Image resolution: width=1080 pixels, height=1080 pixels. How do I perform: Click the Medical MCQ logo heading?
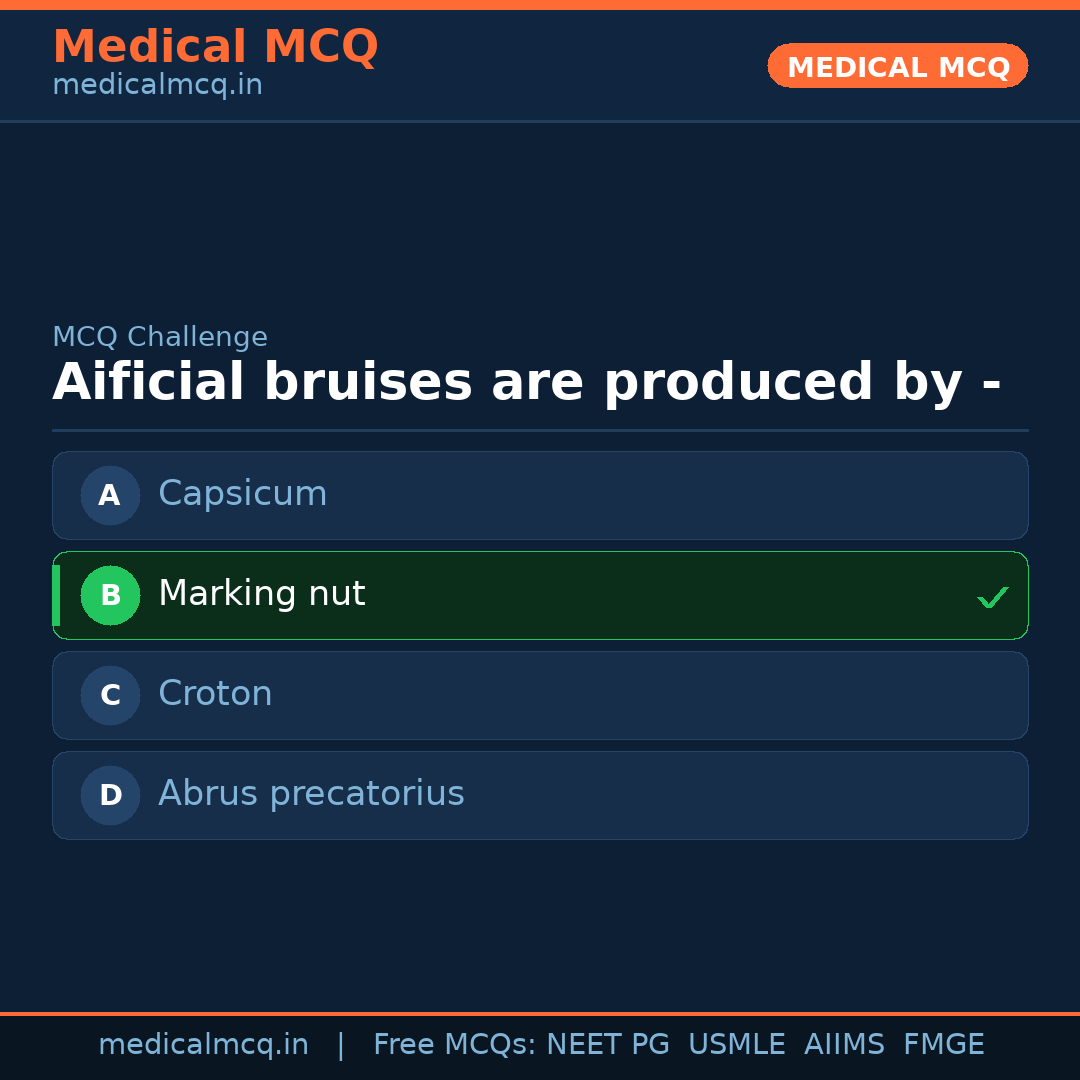tap(215, 46)
